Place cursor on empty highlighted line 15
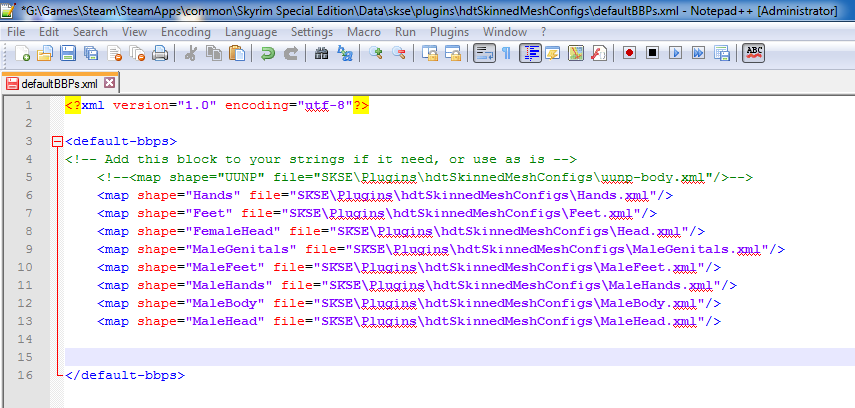 coord(460,357)
